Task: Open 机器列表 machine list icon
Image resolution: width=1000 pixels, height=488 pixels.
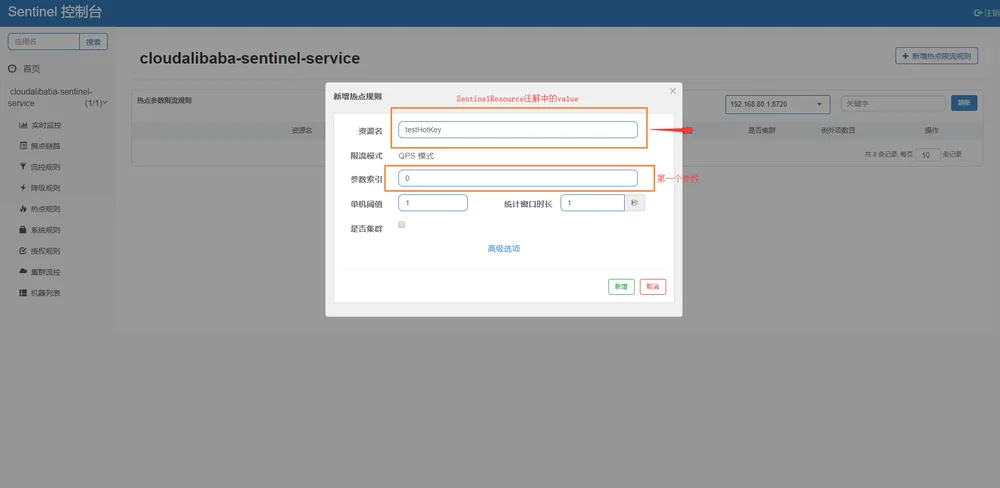Action: (x=23, y=293)
